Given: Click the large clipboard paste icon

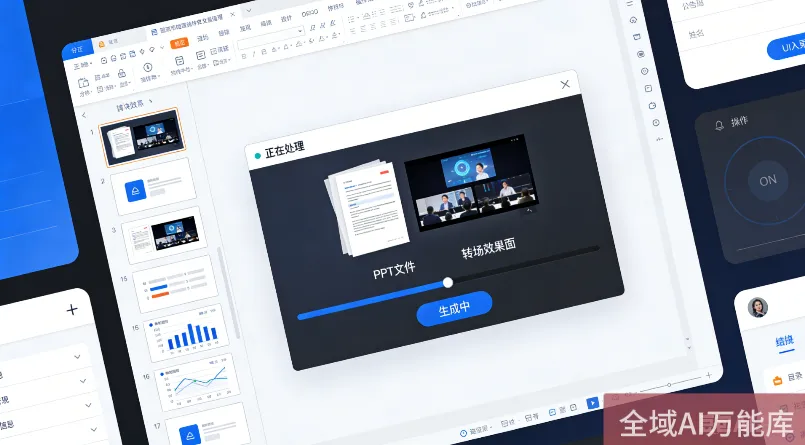Looking at the screenshot, I should (83, 83).
